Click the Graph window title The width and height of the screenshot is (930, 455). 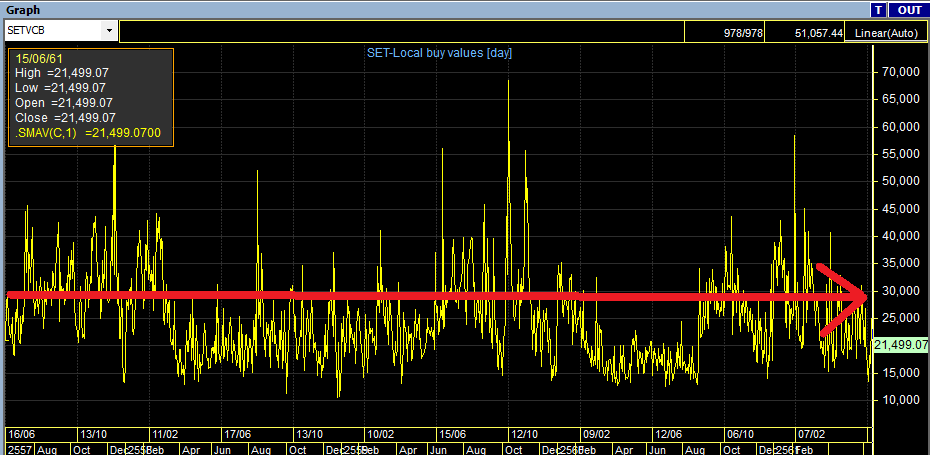pyautogui.click(x=23, y=10)
